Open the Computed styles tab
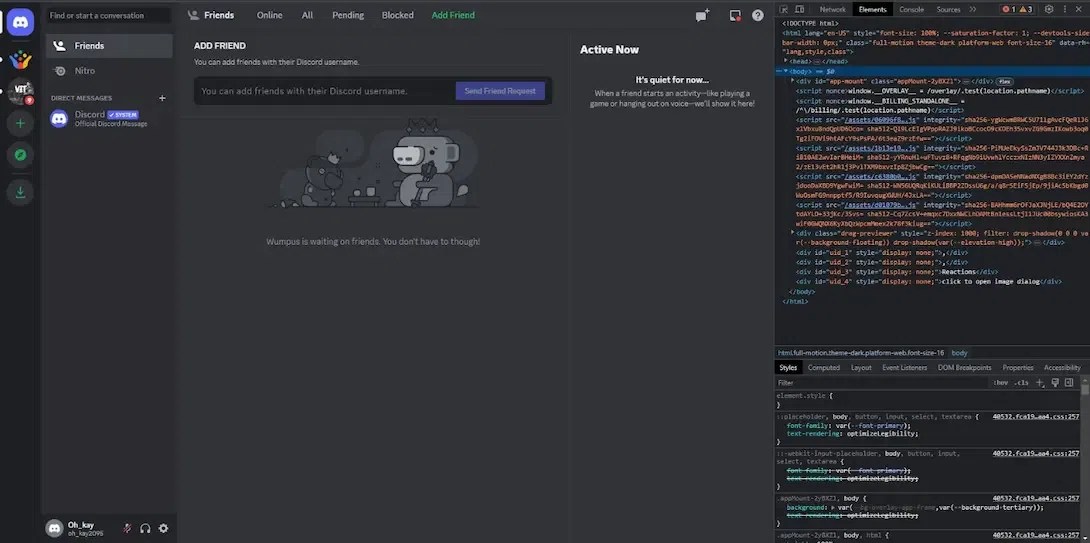1090x543 pixels. coord(824,367)
